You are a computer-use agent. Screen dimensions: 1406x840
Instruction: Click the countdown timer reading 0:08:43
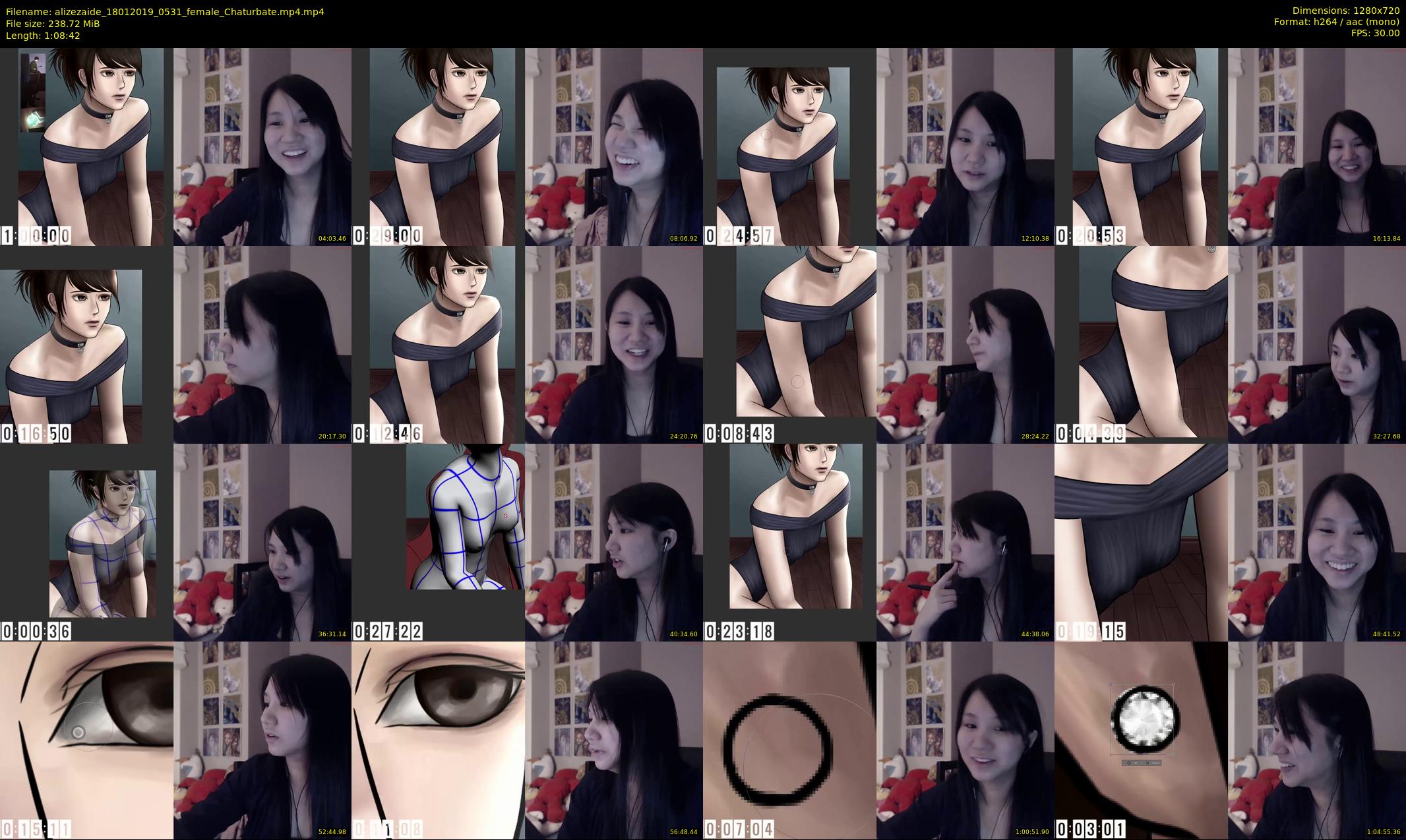(x=739, y=433)
